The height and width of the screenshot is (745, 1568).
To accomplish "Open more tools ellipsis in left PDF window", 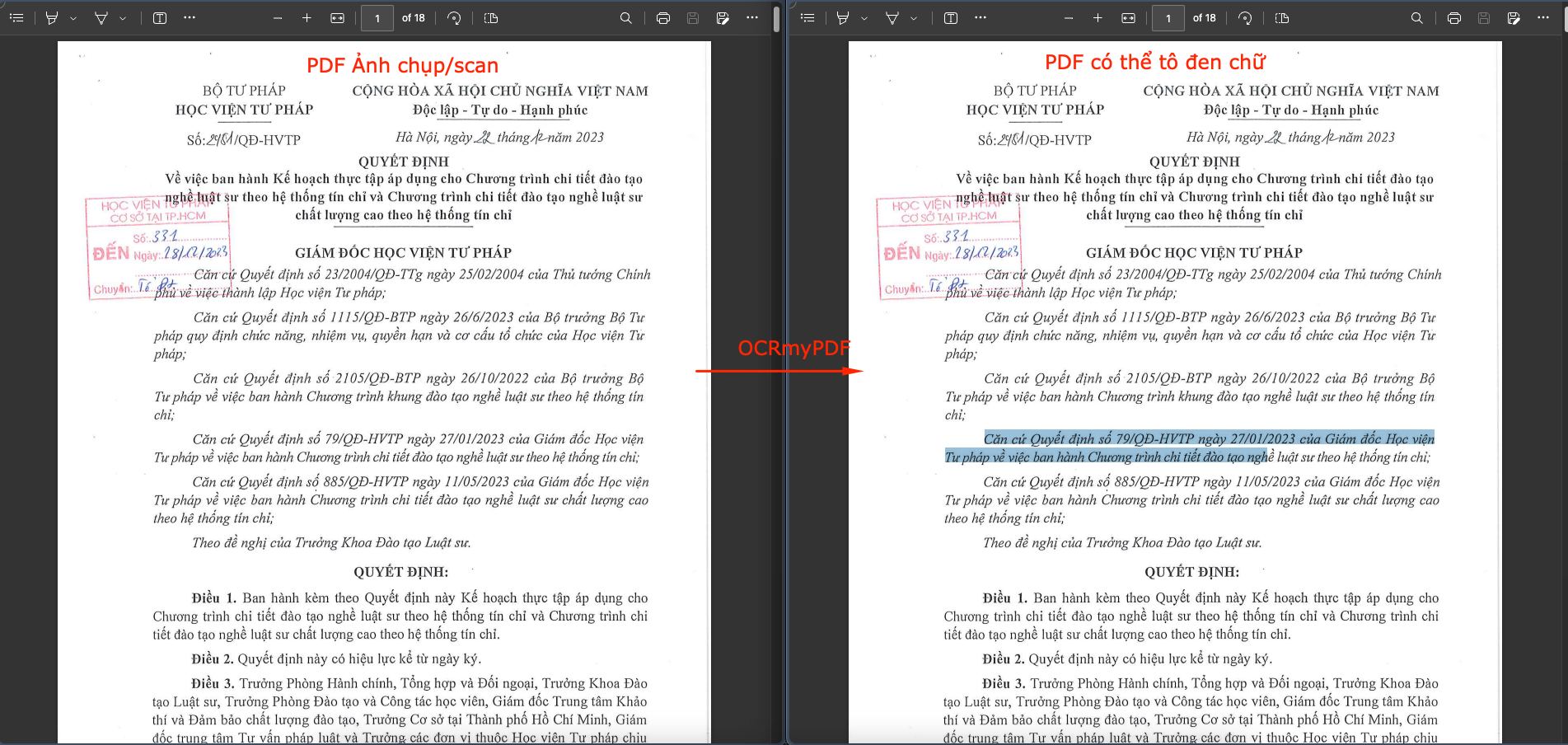I will (190, 17).
